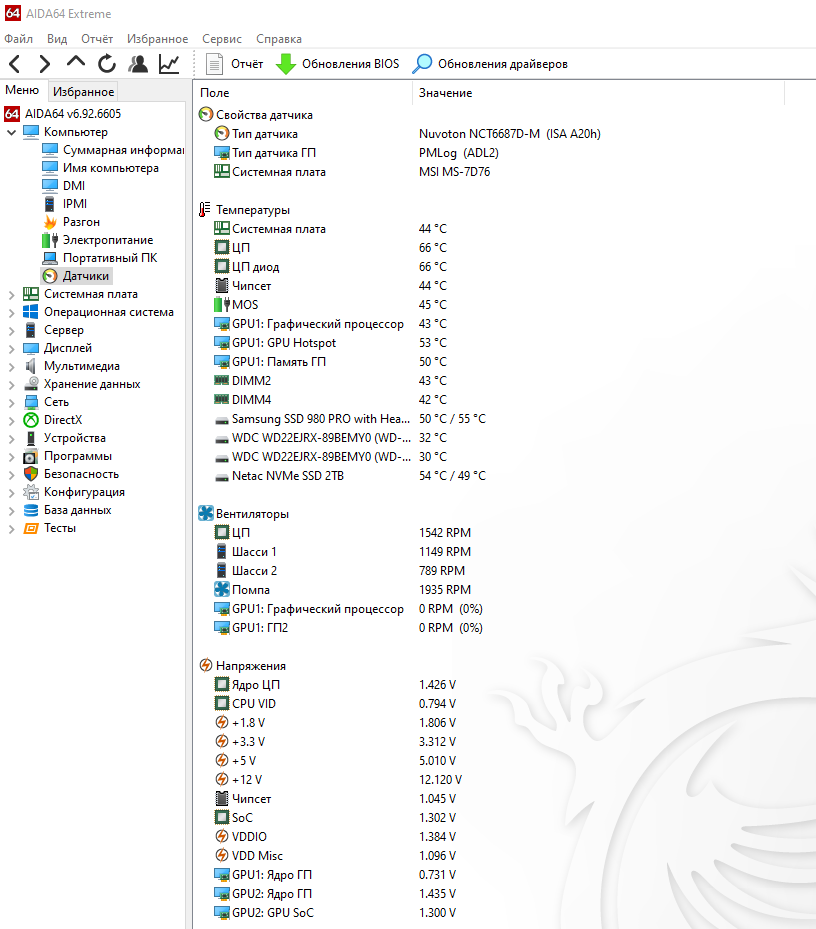Open Обновления драйверов
The width and height of the screenshot is (816, 929).
pyautogui.click(x=490, y=64)
